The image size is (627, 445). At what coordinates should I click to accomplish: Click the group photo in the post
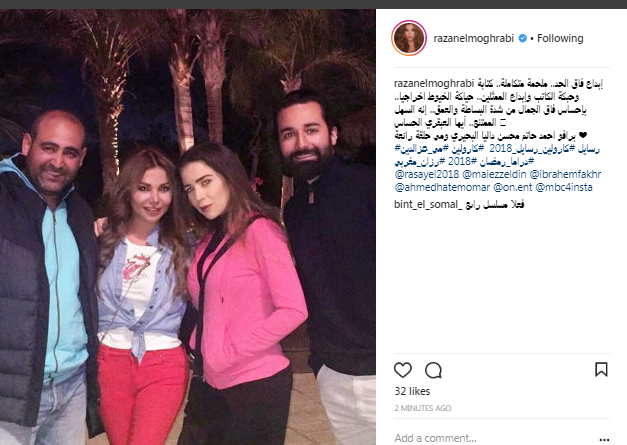pos(188,227)
